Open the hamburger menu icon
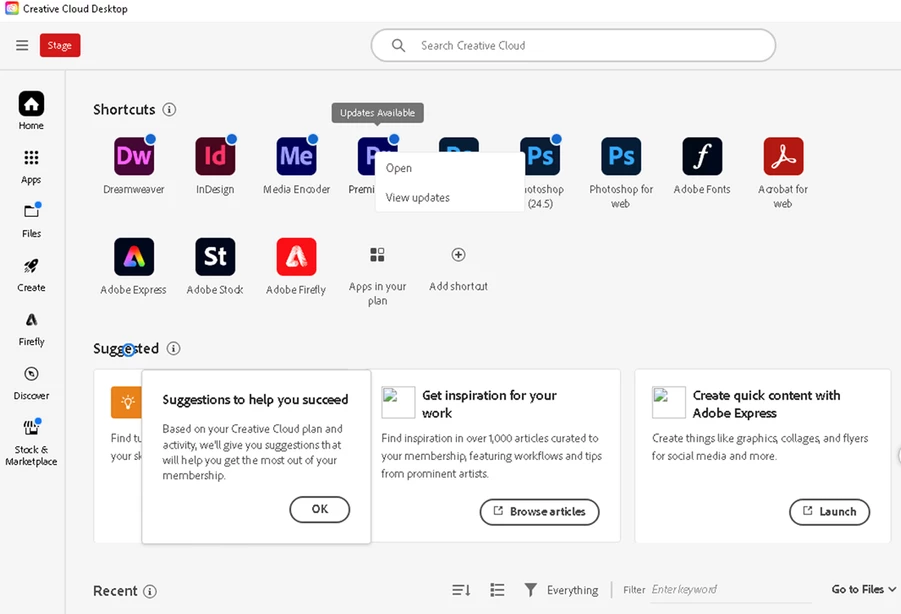901x614 pixels. click(22, 45)
